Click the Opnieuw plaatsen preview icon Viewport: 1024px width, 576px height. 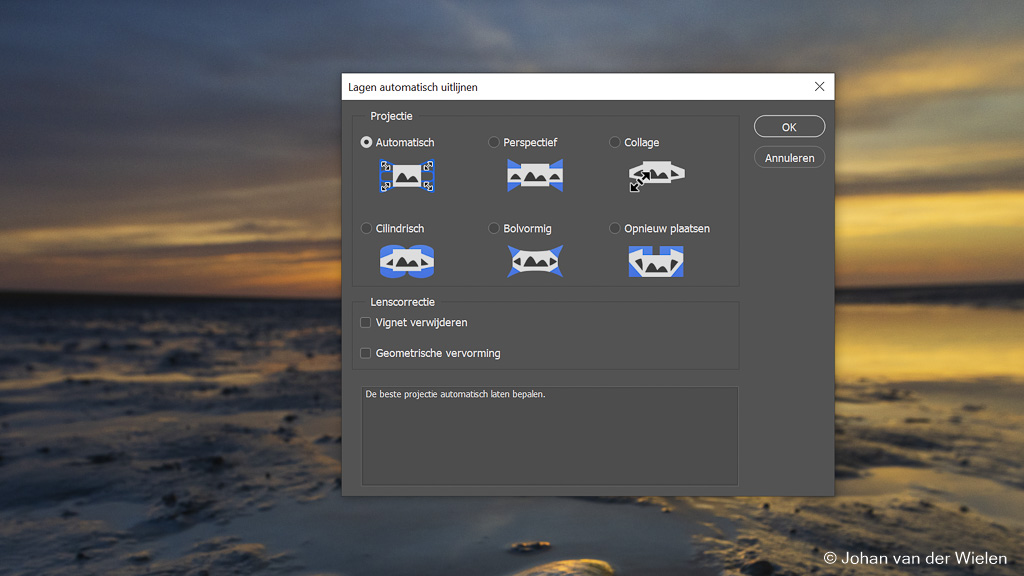[x=656, y=262]
